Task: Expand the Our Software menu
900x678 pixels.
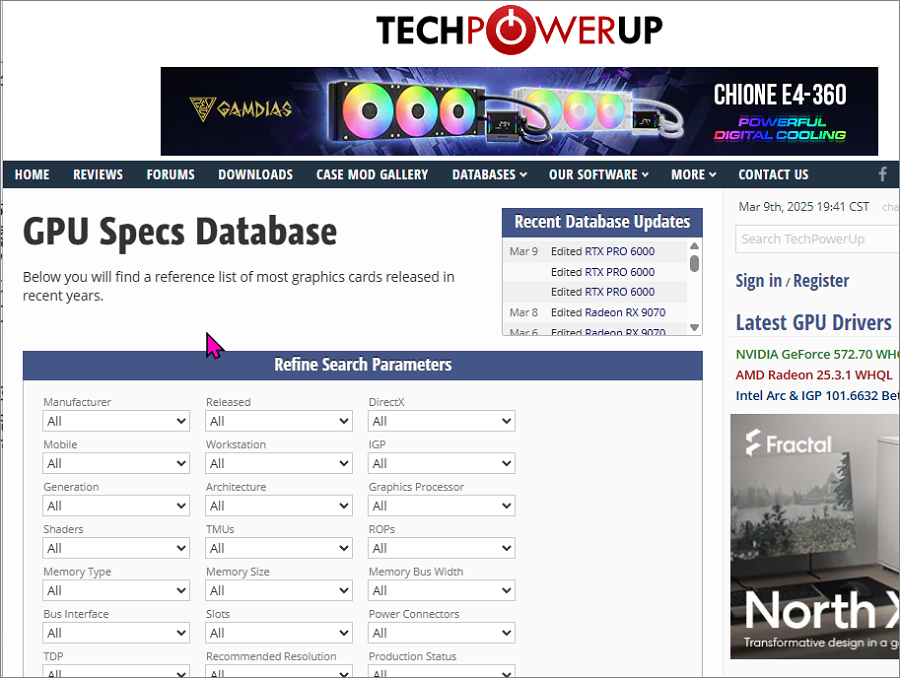Action: [x=599, y=175]
